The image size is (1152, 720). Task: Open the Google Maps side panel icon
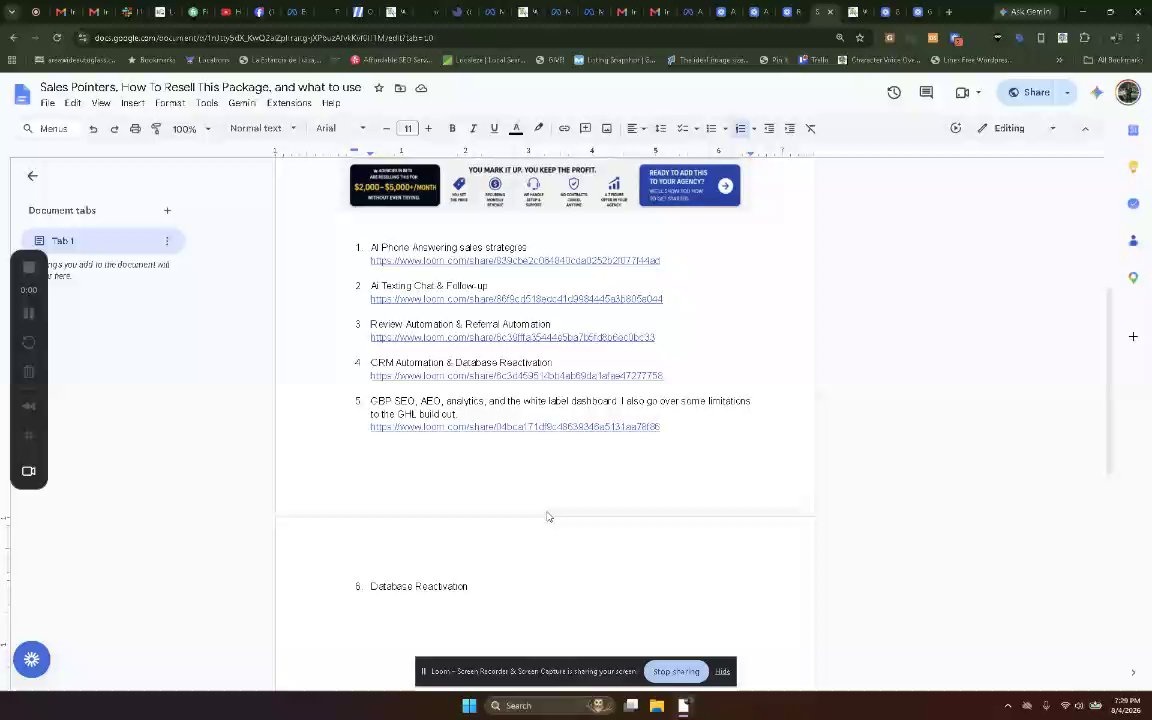pyautogui.click(x=1133, y=278)
